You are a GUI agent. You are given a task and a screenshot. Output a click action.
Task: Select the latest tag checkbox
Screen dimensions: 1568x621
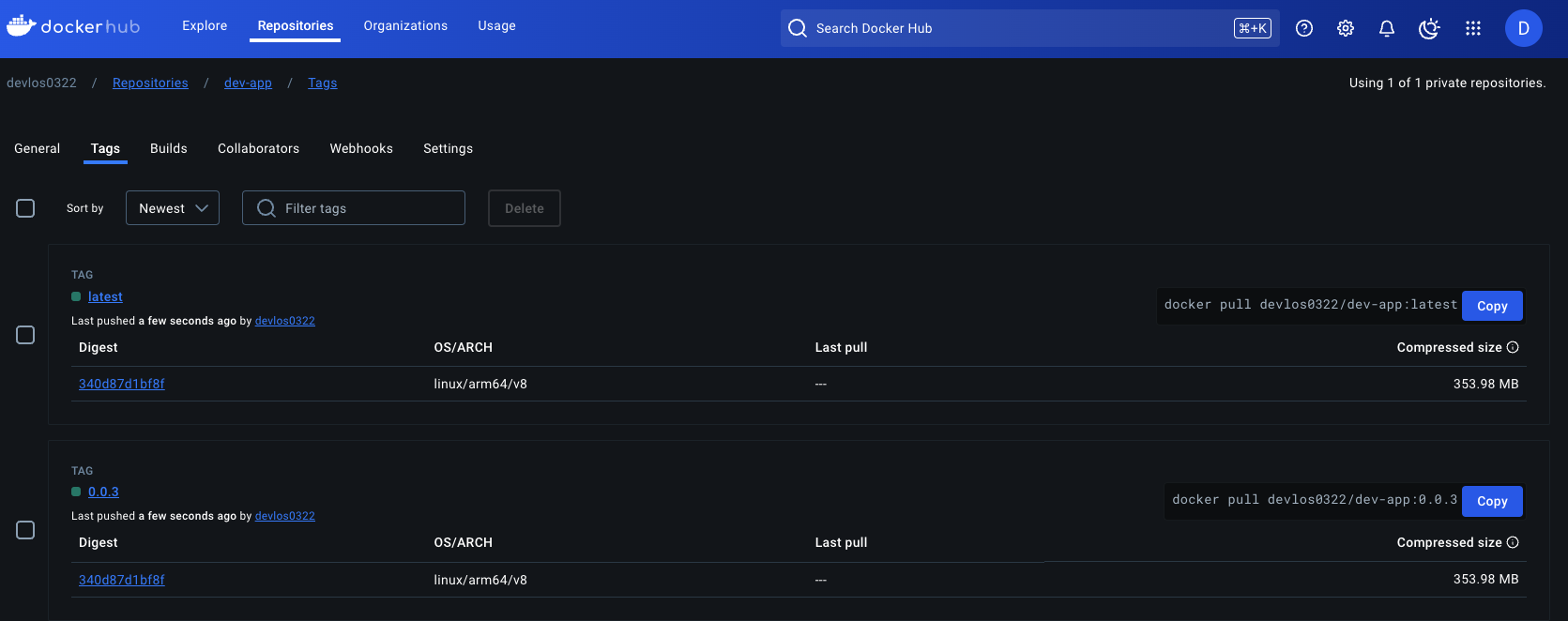pyautogui.click(x=25, y=335)
